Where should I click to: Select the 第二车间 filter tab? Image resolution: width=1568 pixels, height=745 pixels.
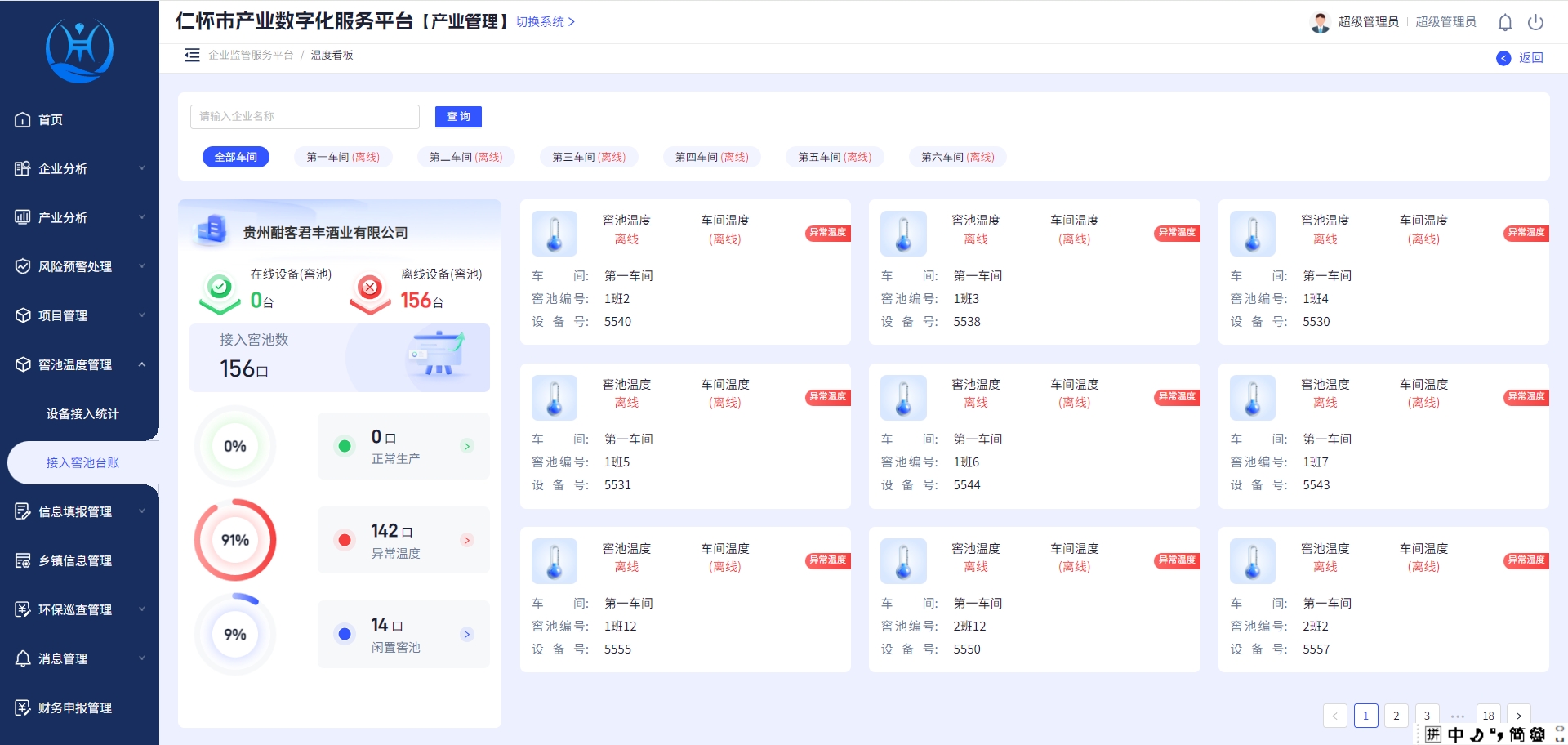[466, 157]
